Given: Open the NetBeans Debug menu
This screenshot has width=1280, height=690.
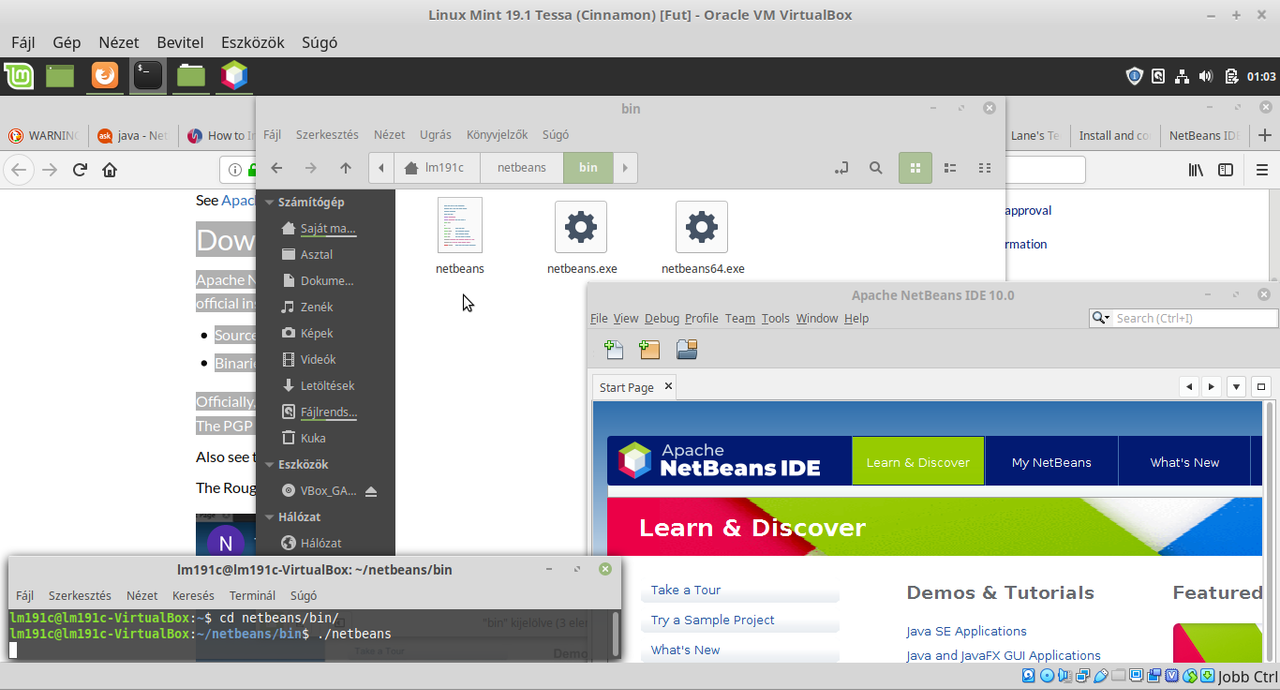Looking at the screenshot, I should tap(661, 318).
